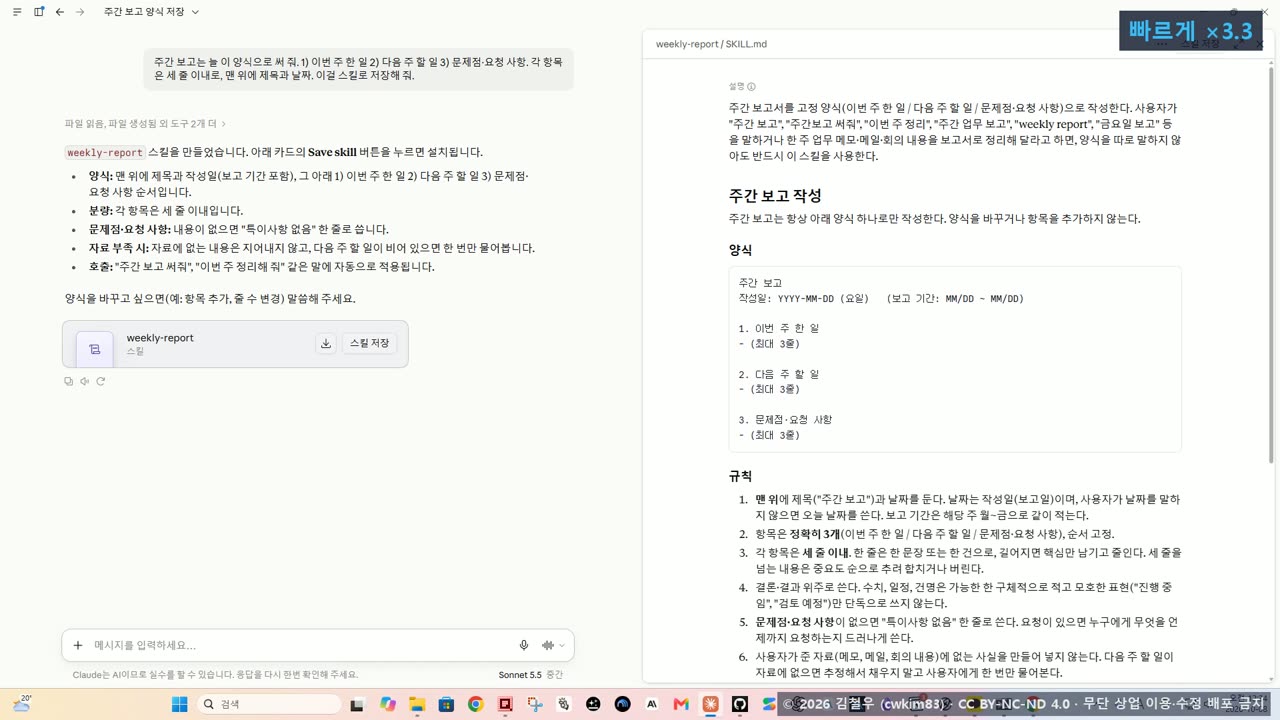This screenshot has height=720, width=1280.
Task: Read the response aloud with speaker icon
Action: [x=84, y=381]
